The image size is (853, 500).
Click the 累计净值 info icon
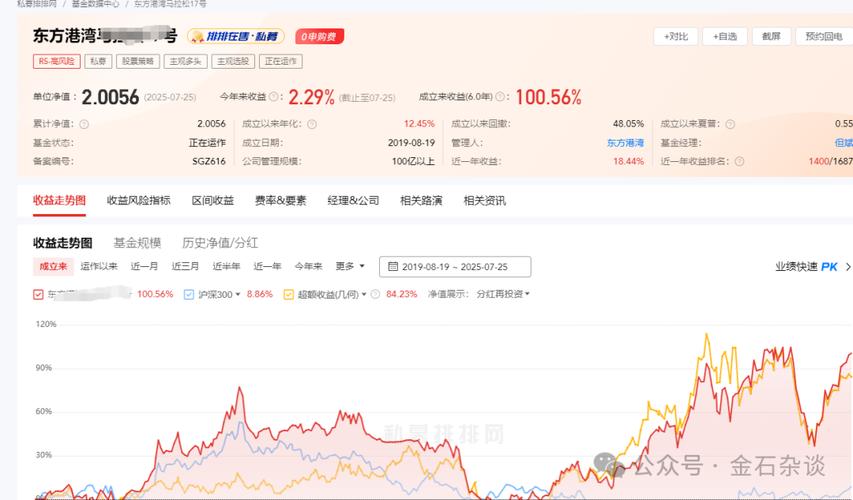(84, 124)
